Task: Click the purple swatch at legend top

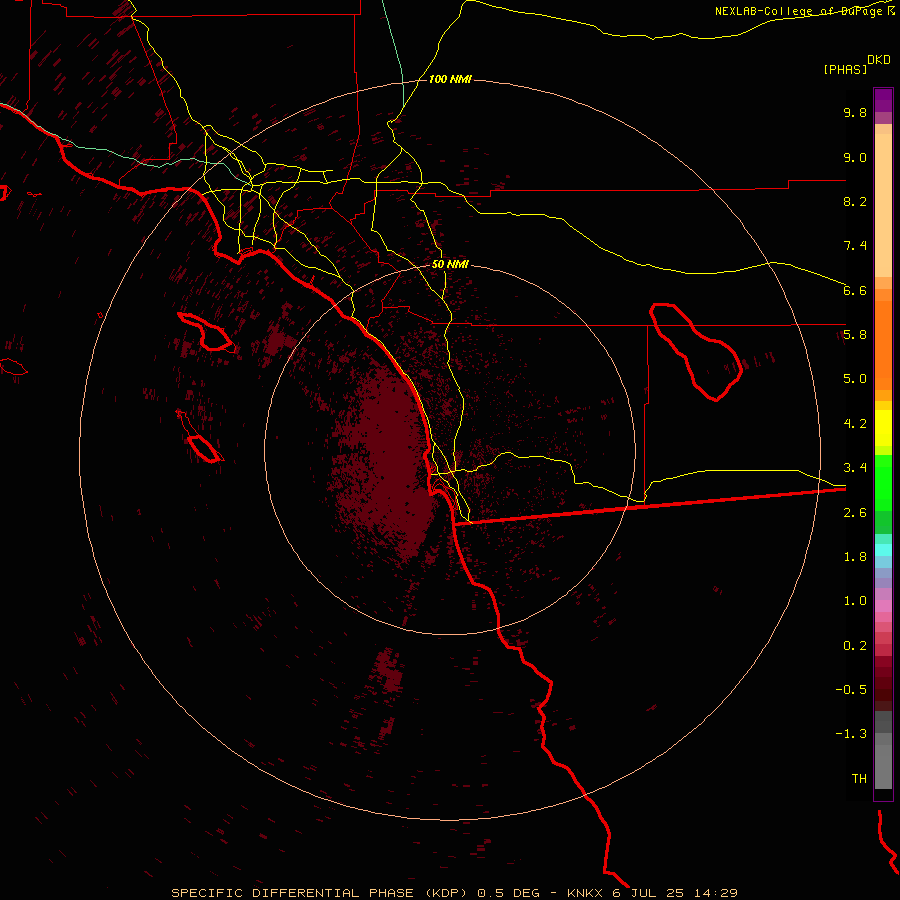Action: 883,100
